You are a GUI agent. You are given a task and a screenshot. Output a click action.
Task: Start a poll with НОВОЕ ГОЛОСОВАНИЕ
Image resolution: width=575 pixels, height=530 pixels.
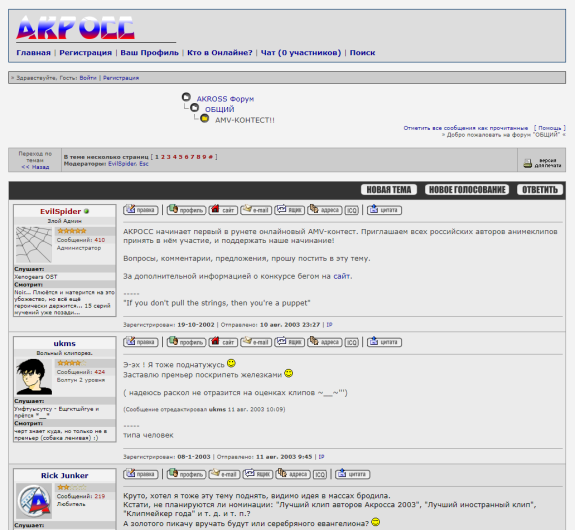[467, 190]
